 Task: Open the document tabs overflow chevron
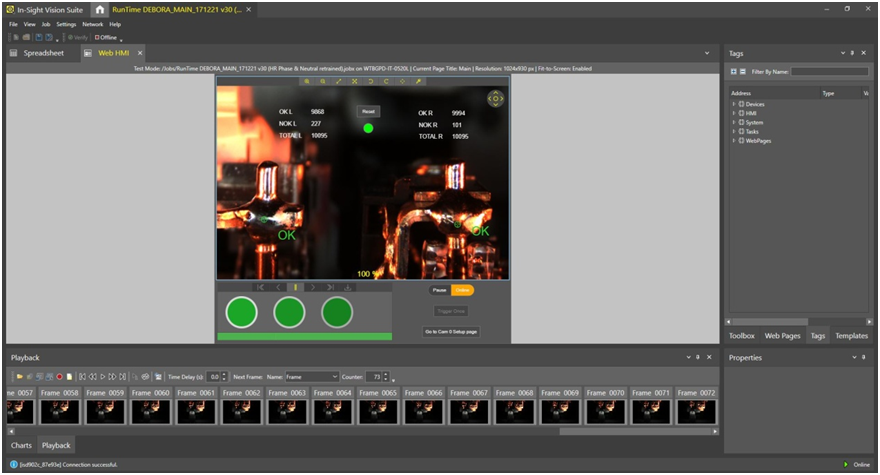[x=707, y=53]
